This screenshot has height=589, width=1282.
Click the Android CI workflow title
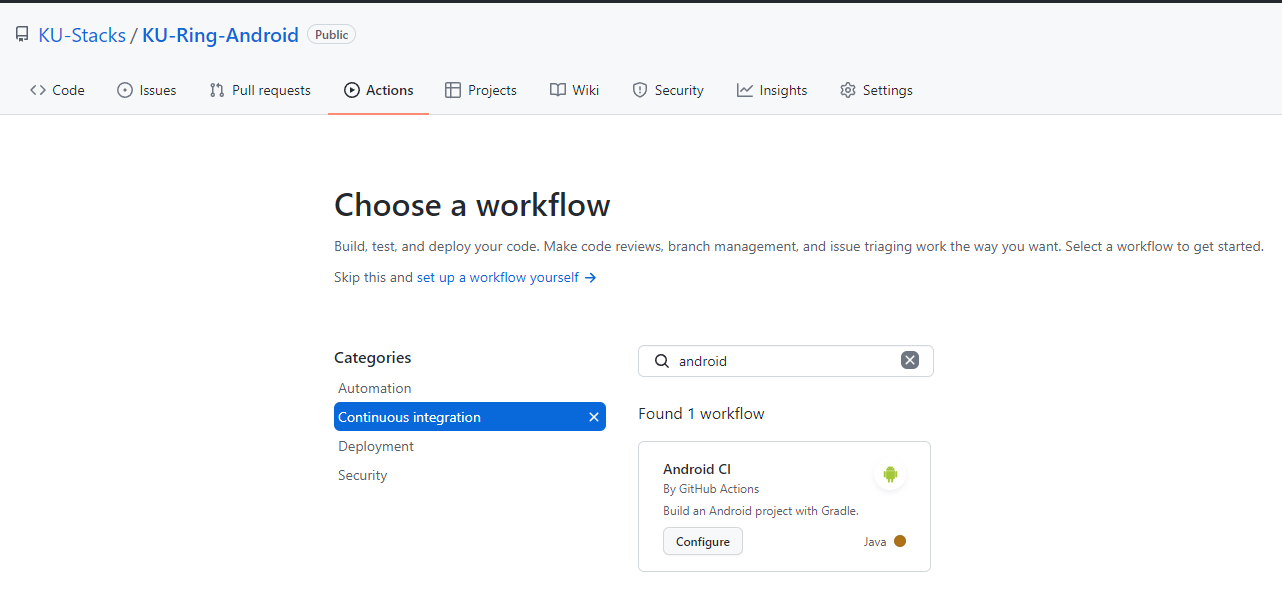click(x=697, y=469)
